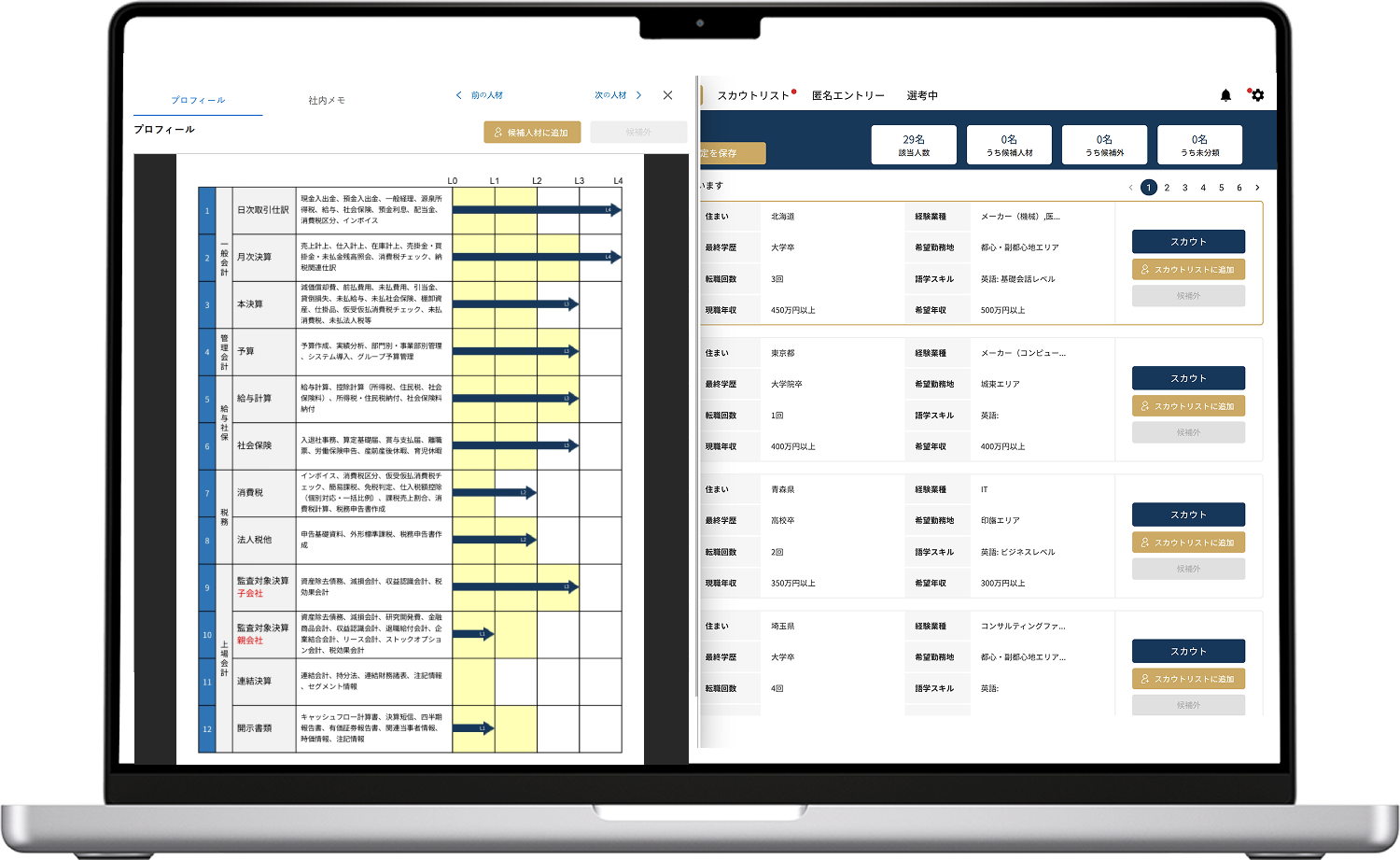This screenshot has height=860, width=1400.
Task: Click the next page arrow in pagination
Action: [x=1257, y=188]
